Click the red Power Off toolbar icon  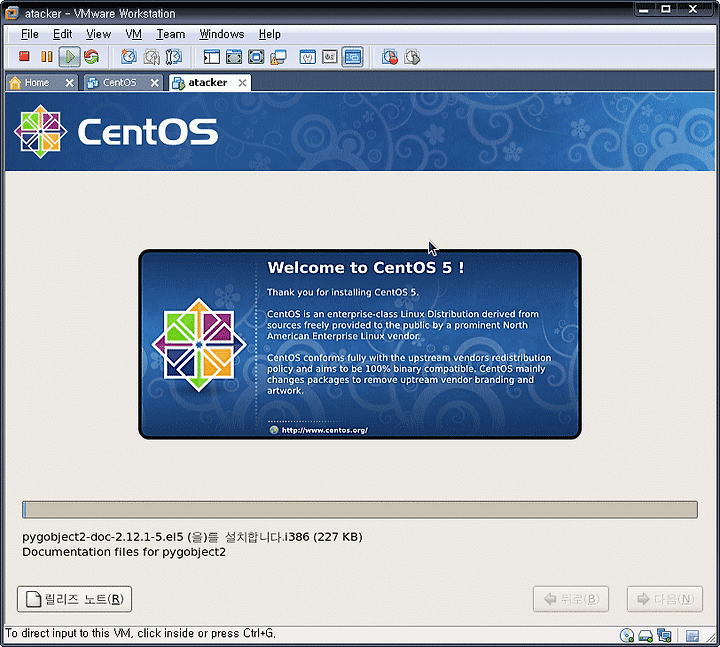tap(24, 56)
